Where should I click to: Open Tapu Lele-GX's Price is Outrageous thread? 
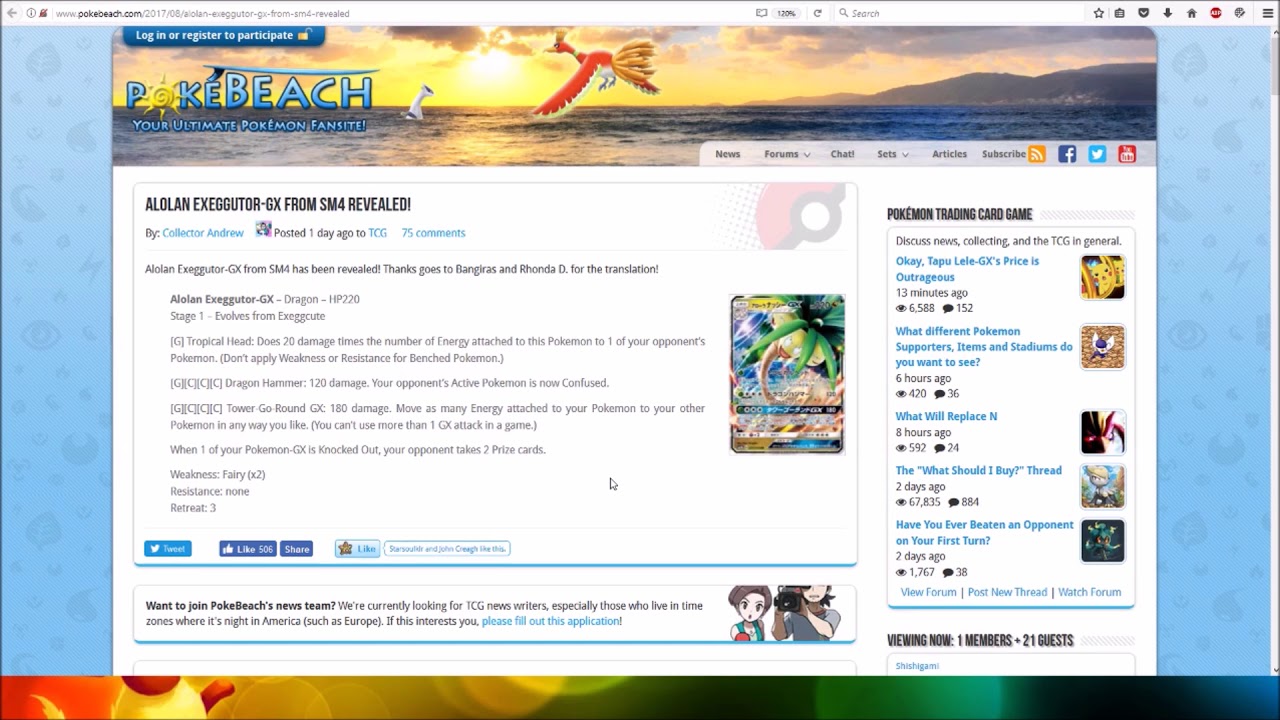point(967,269)
